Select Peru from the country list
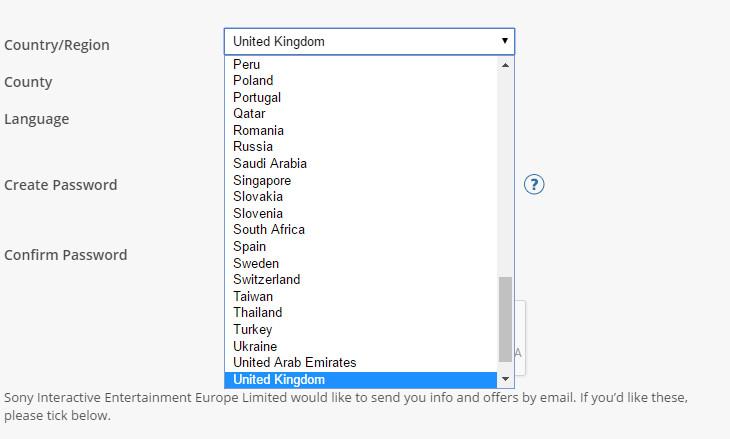The image size is (730, 439). (361, 64)
